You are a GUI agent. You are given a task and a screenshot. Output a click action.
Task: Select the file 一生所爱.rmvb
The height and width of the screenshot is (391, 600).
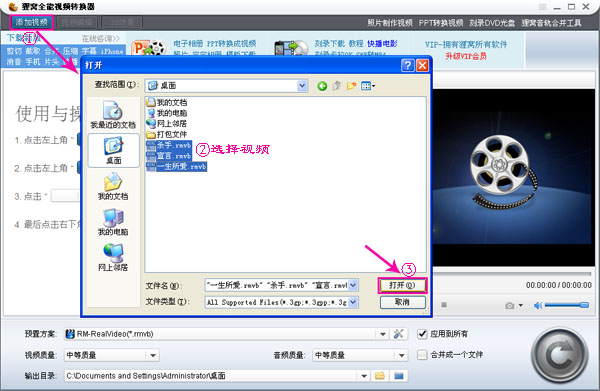point(177,166)
